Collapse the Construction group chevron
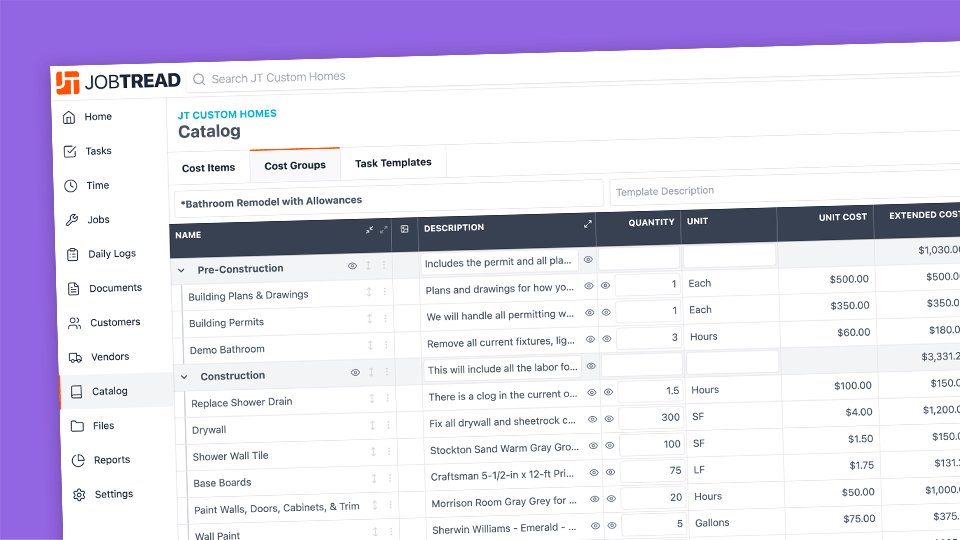 (184, 377)
